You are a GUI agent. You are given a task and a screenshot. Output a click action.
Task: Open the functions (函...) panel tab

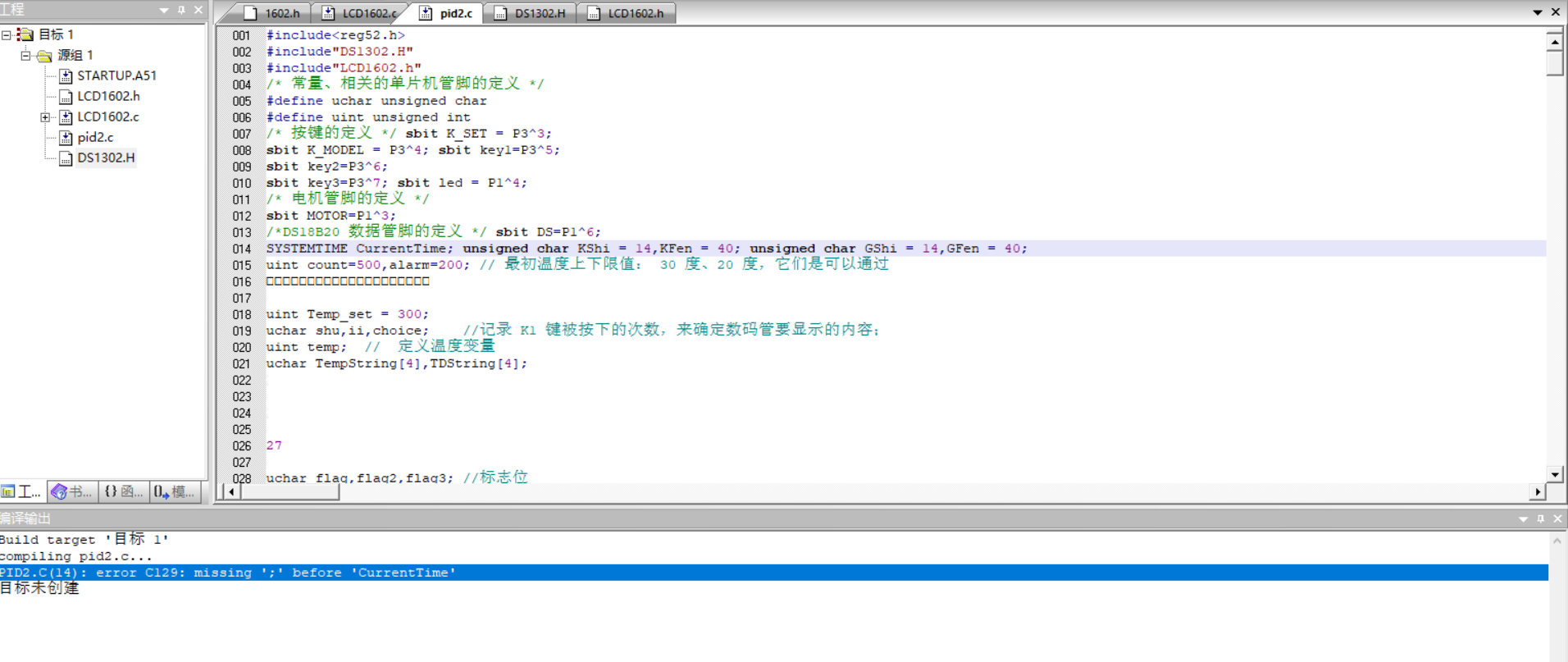click(x=124, y=491)
